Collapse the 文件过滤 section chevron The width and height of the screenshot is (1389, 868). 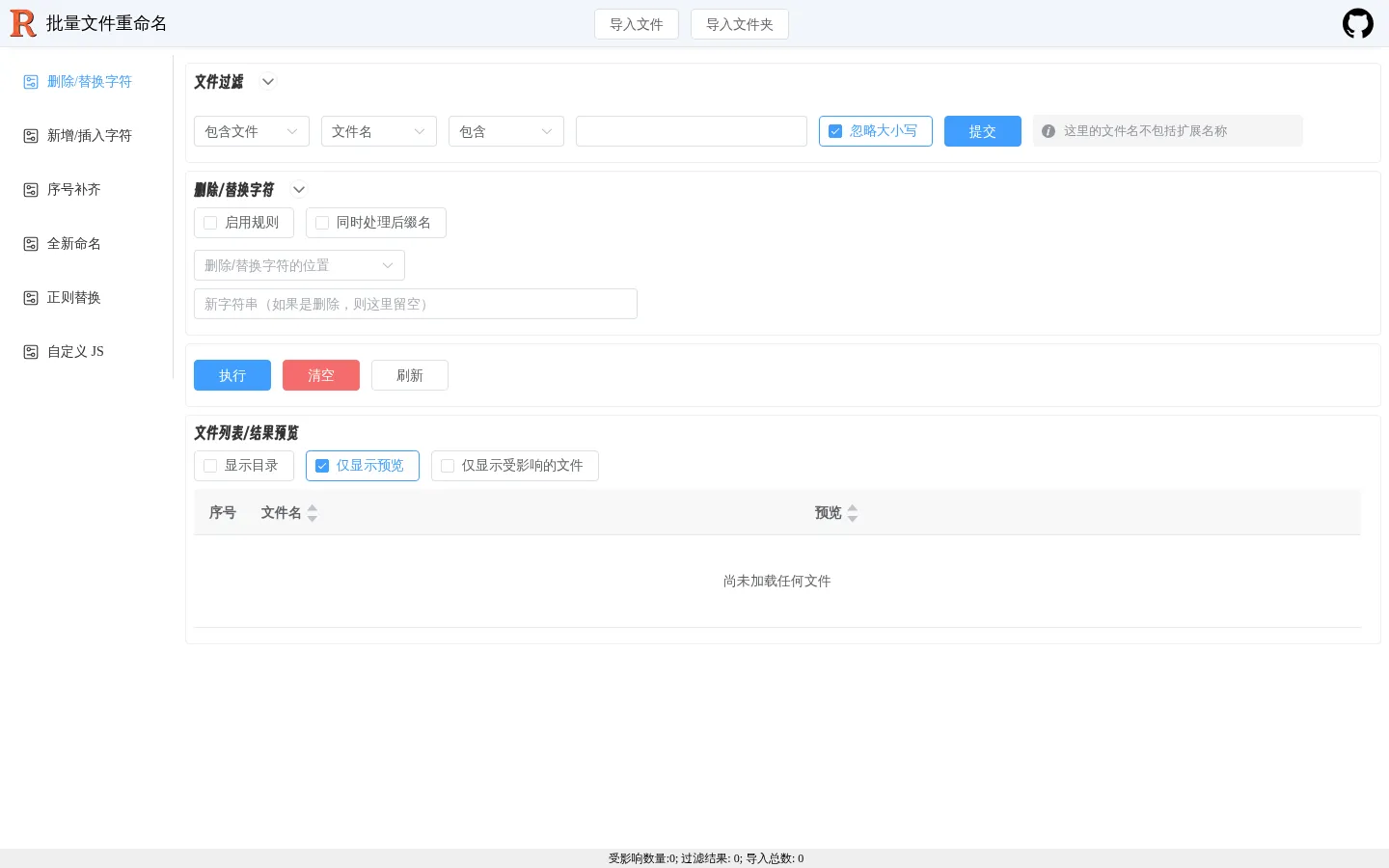(268, 82)
